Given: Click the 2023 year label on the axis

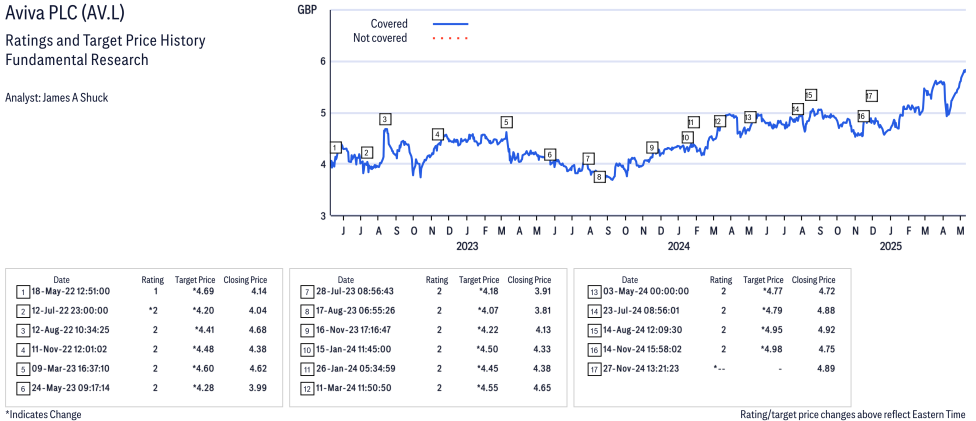Looking at the screenshot, I should (467, 247).
